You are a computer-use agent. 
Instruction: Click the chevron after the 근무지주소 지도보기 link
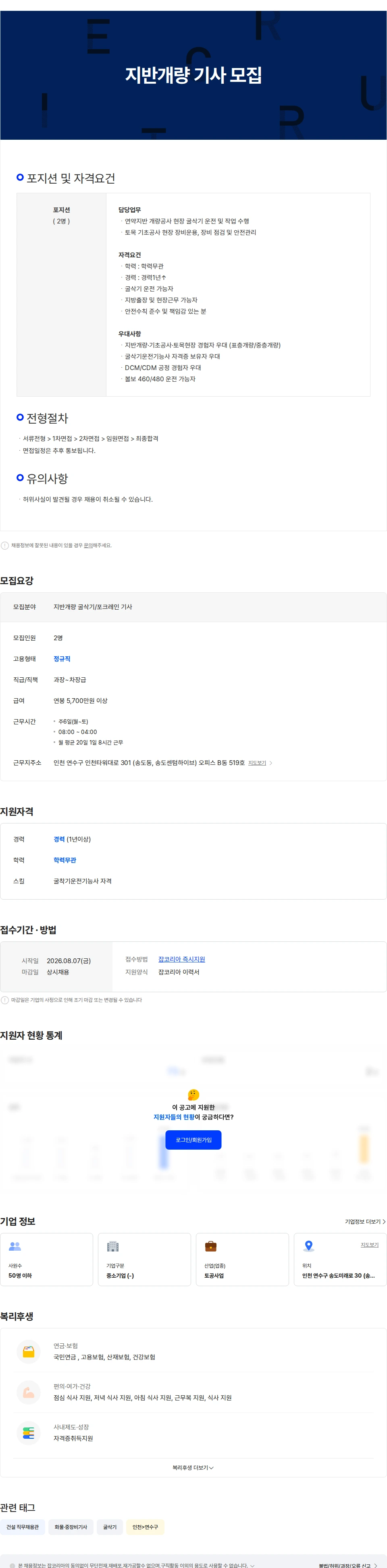pyautogui.click(x=271, y=763)
